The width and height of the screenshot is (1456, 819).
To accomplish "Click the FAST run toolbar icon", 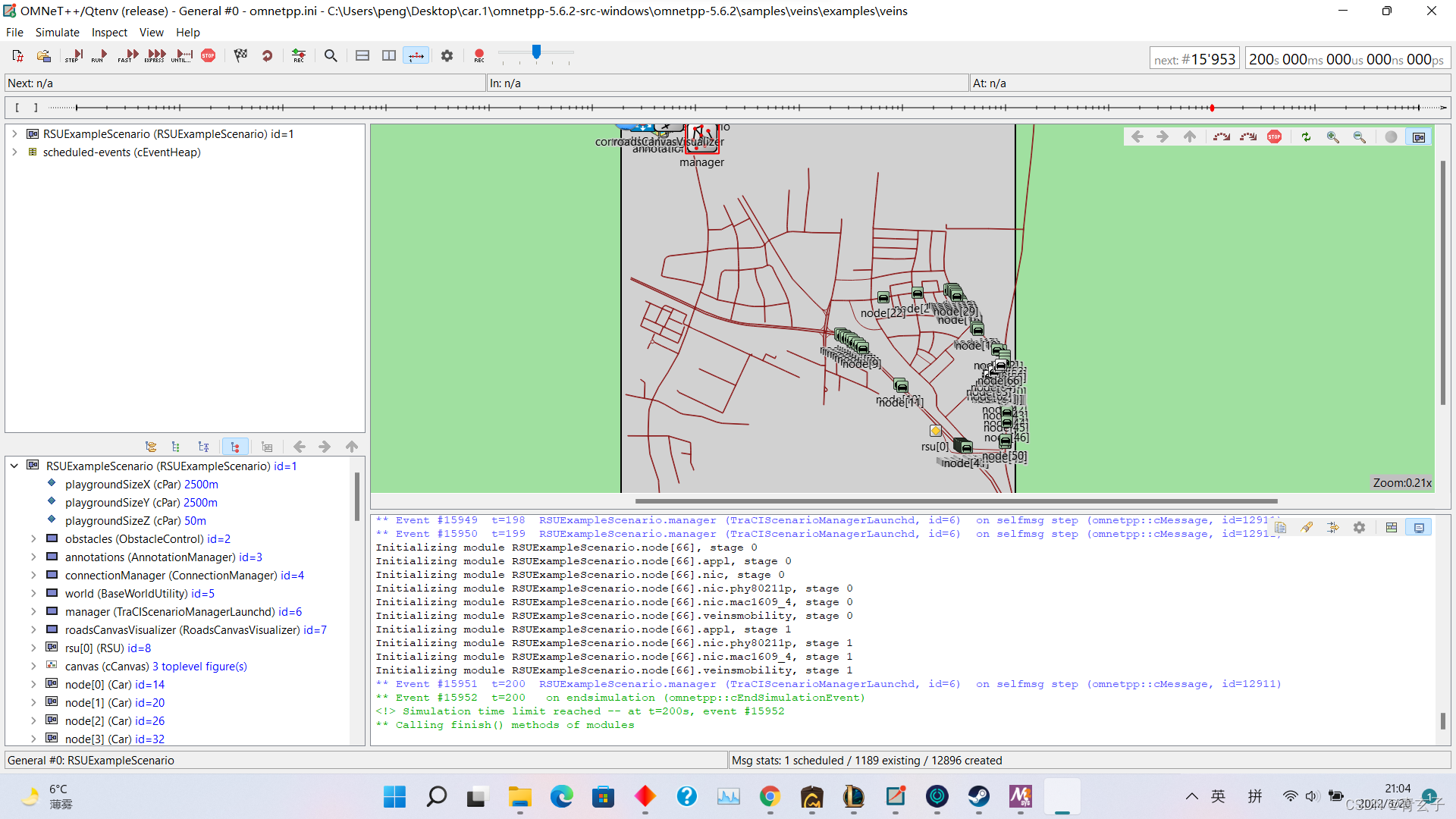I will 127,55.
